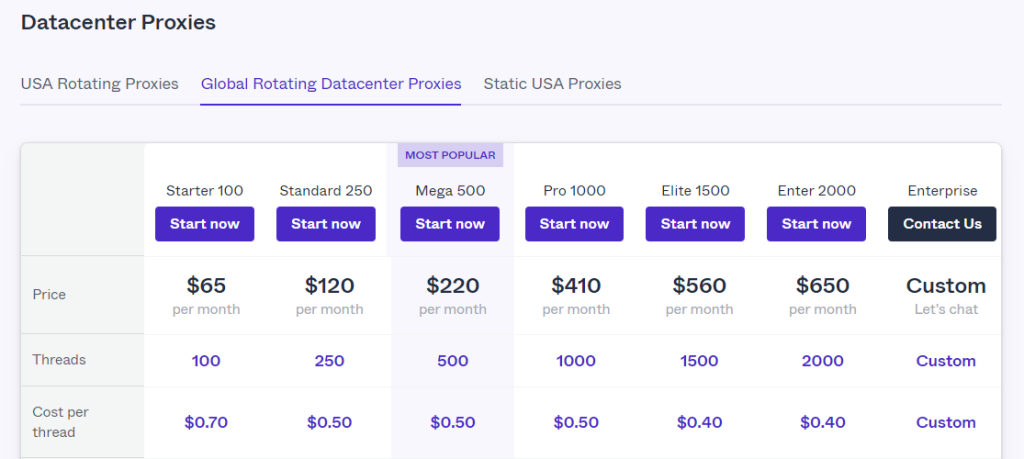
Task: Click the Custom threads value for Enterprise
Action: coord(946,361)
